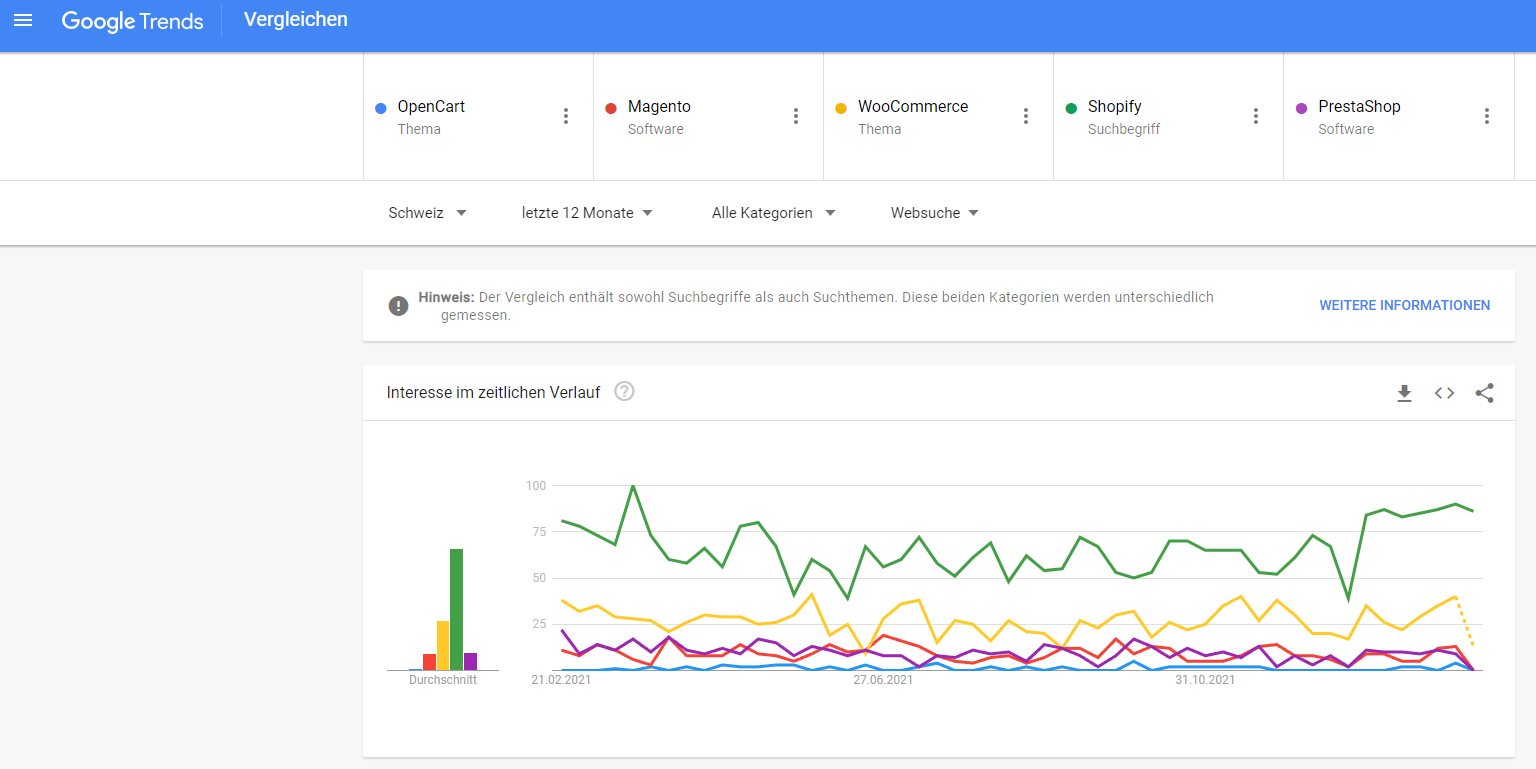
Task: Click the Thema label under WooCommerce
Action: (x=879, y=129)
